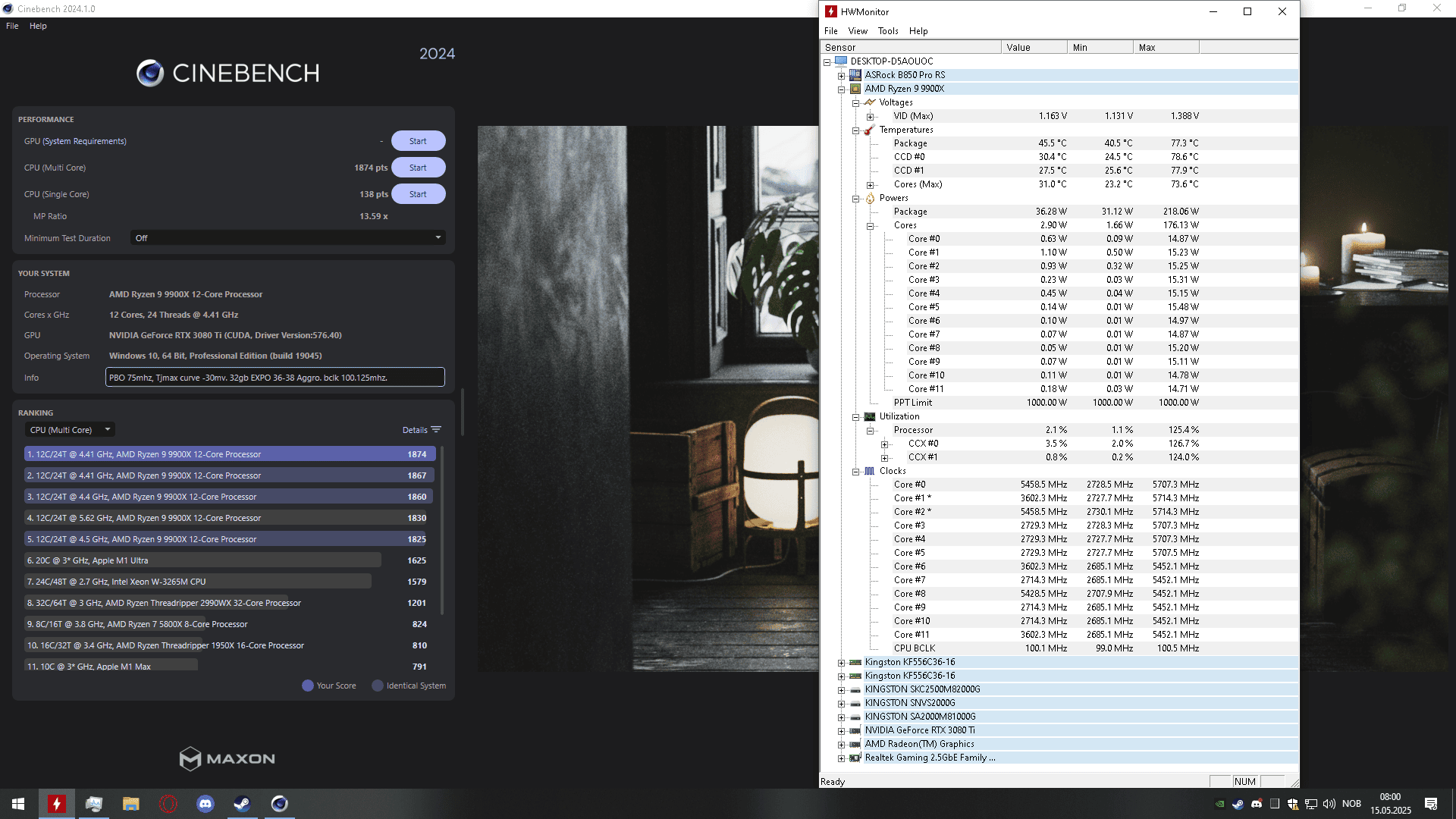Viewport: 1456px width, 819px height.
Task: Click the motherboard icon beside ASRock B850 Pro RS
Action: pos(855,75)
